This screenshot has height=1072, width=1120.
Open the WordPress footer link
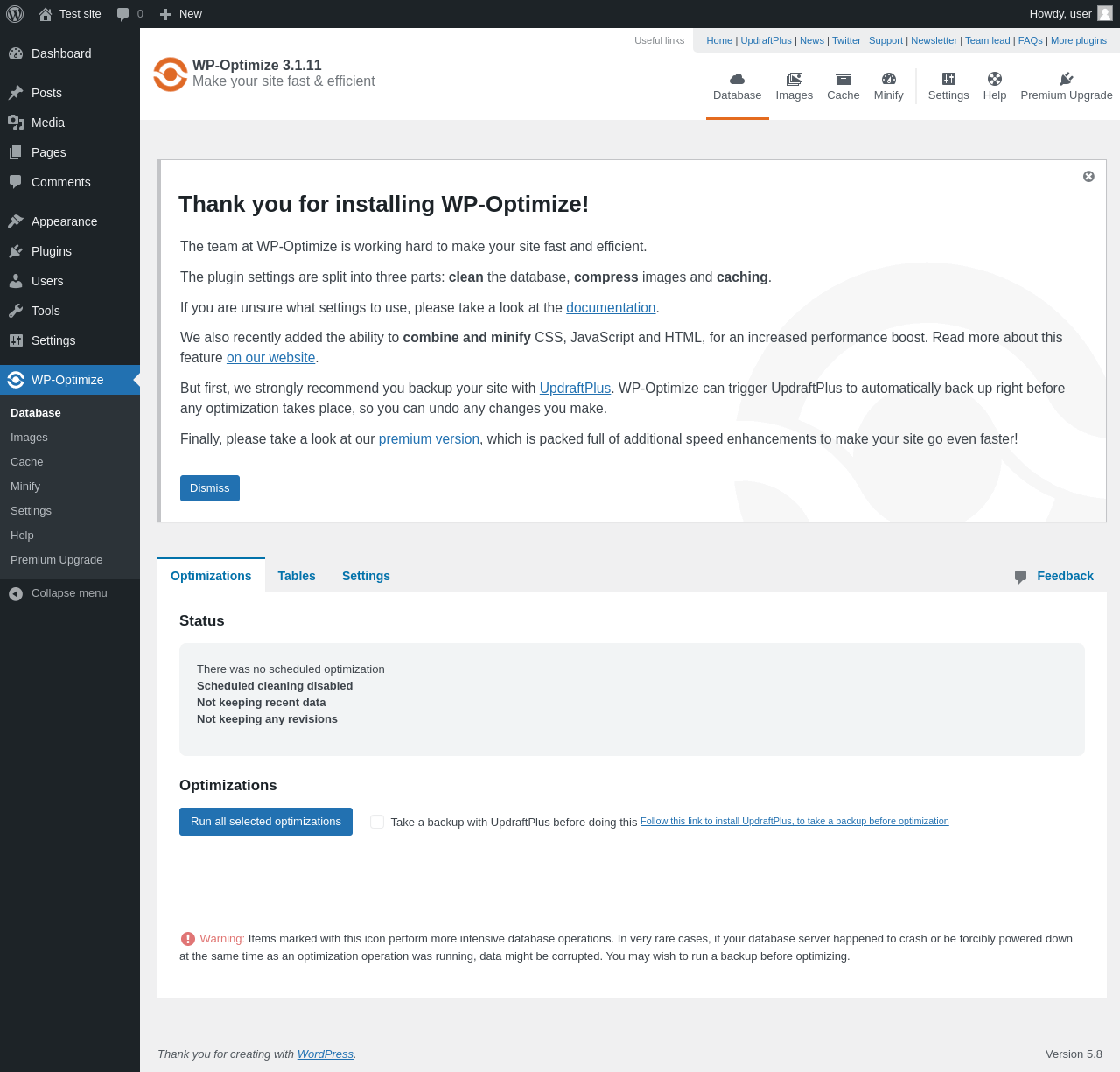pos(325,1054)
